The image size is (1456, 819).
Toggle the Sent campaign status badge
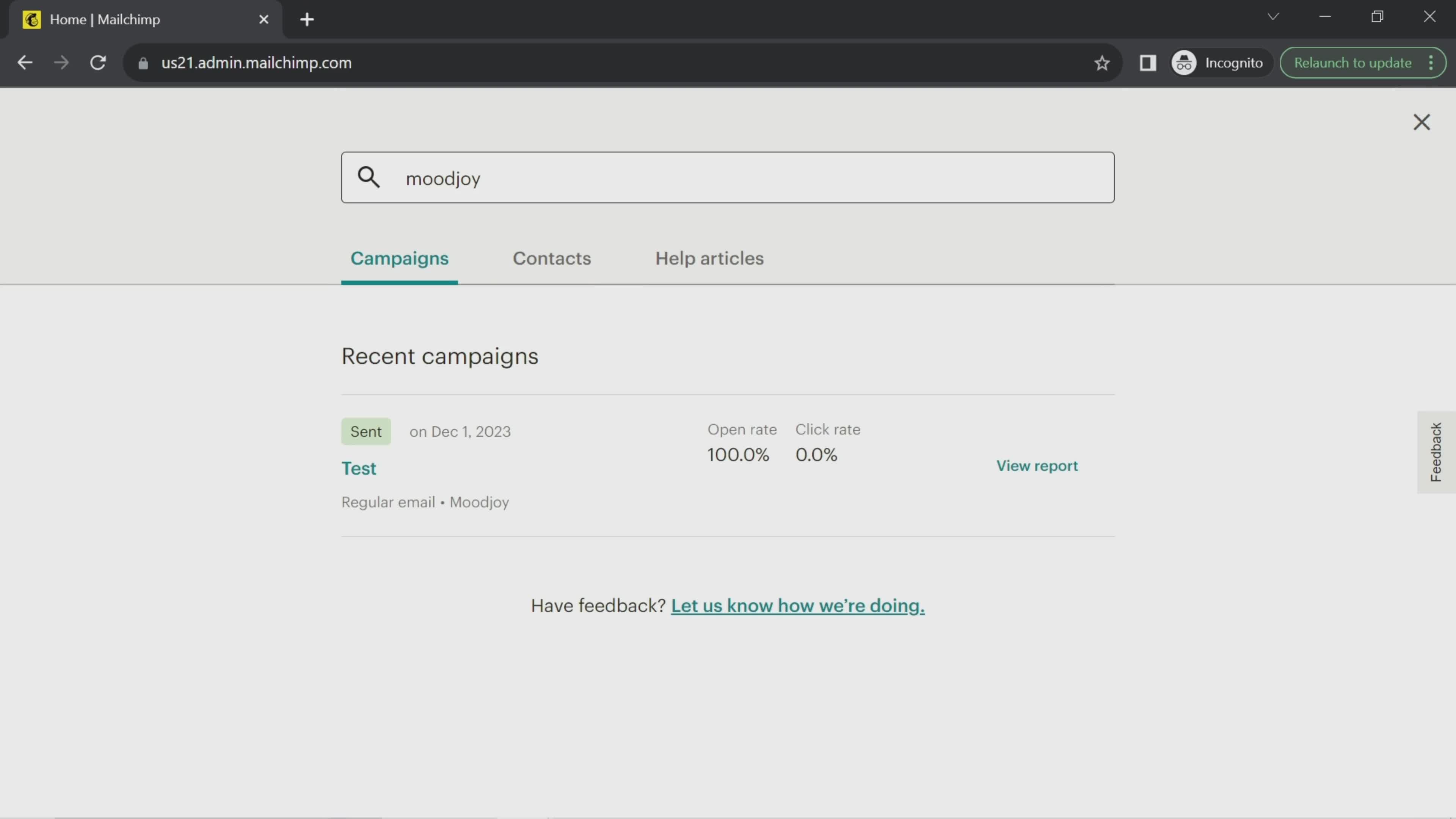point(366,432)
